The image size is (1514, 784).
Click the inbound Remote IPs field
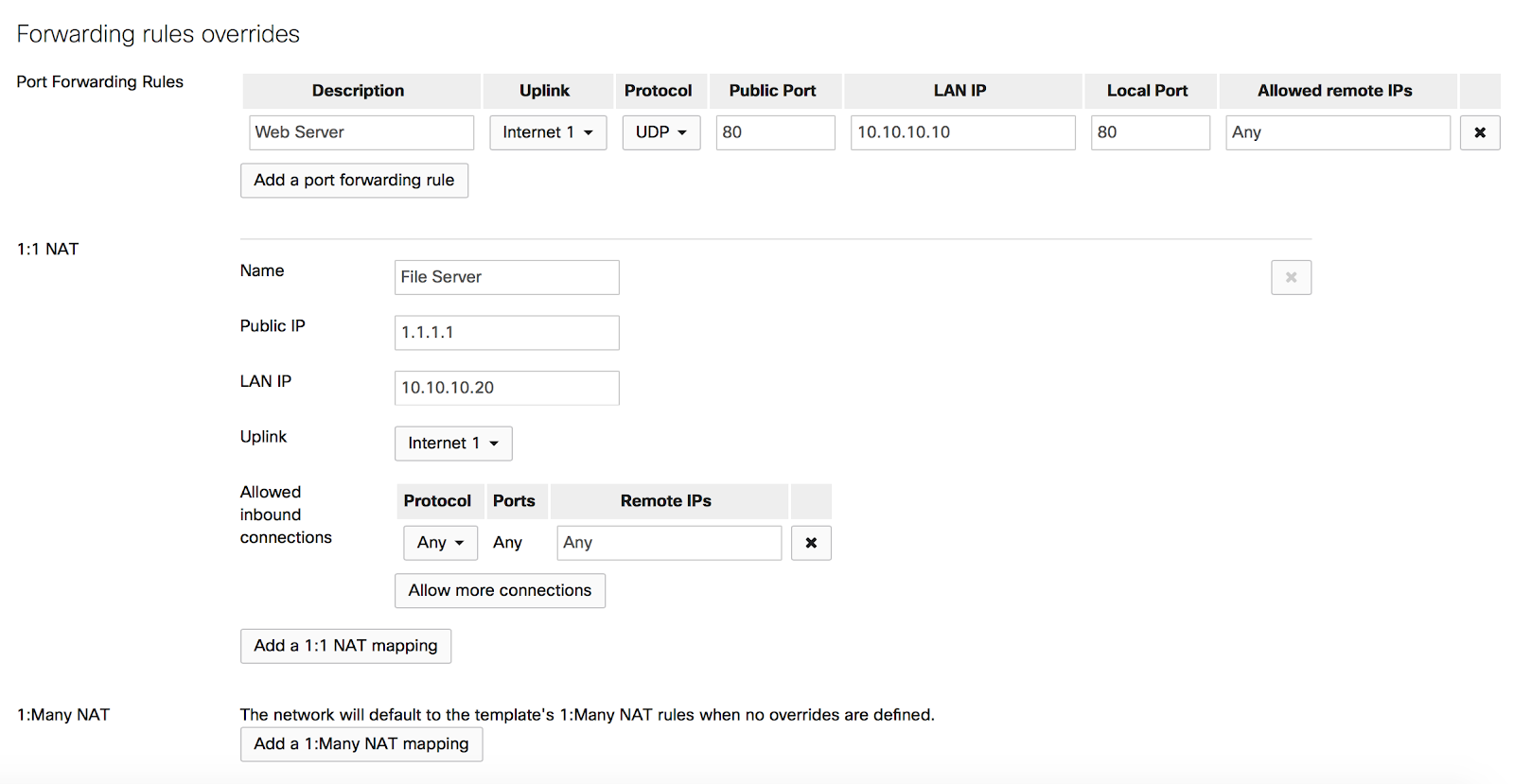(x=668, y=543)
